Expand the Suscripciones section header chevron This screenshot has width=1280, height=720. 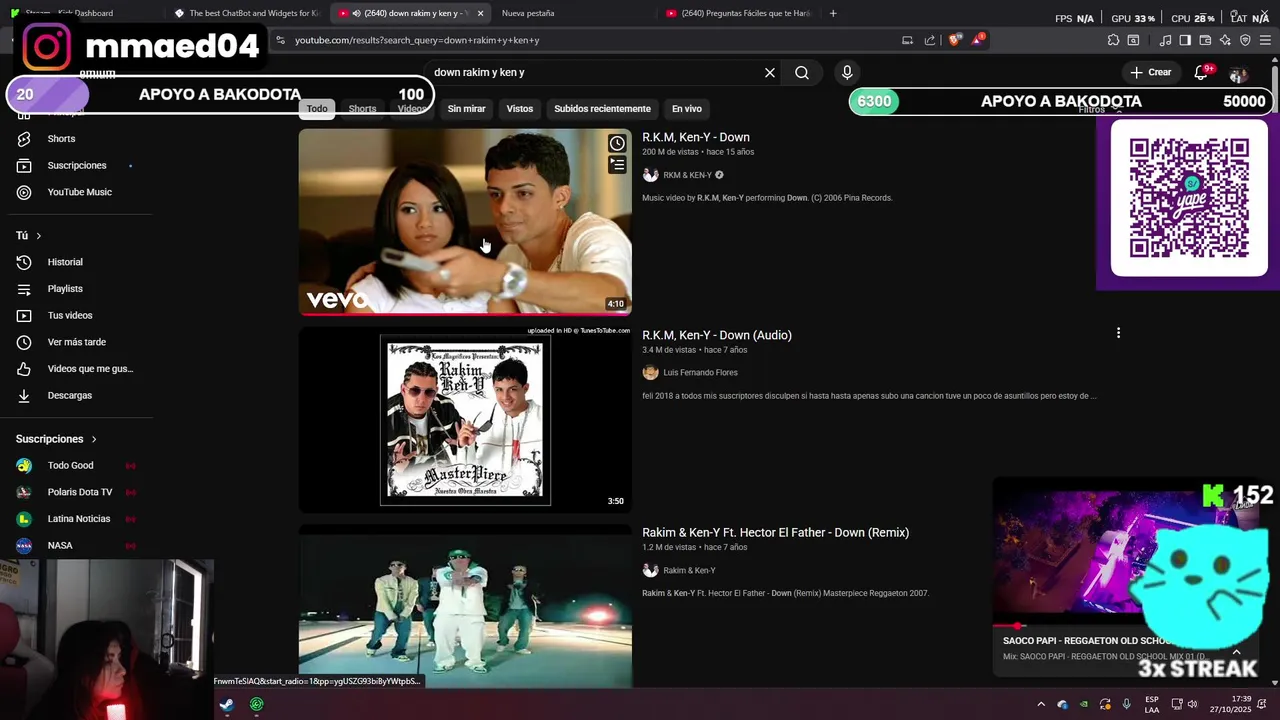point(94,439)
